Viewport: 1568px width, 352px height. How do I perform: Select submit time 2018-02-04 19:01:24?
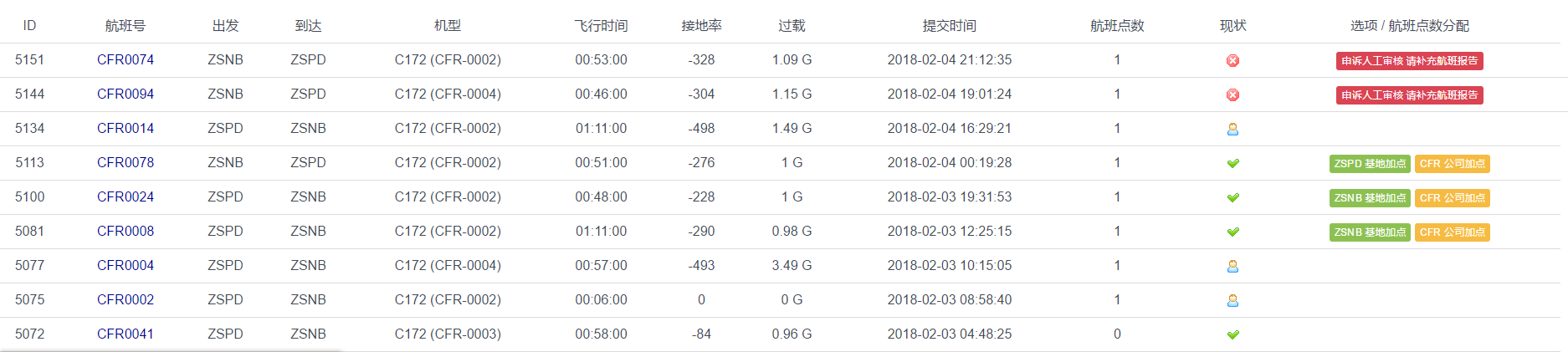pos(950,94)
